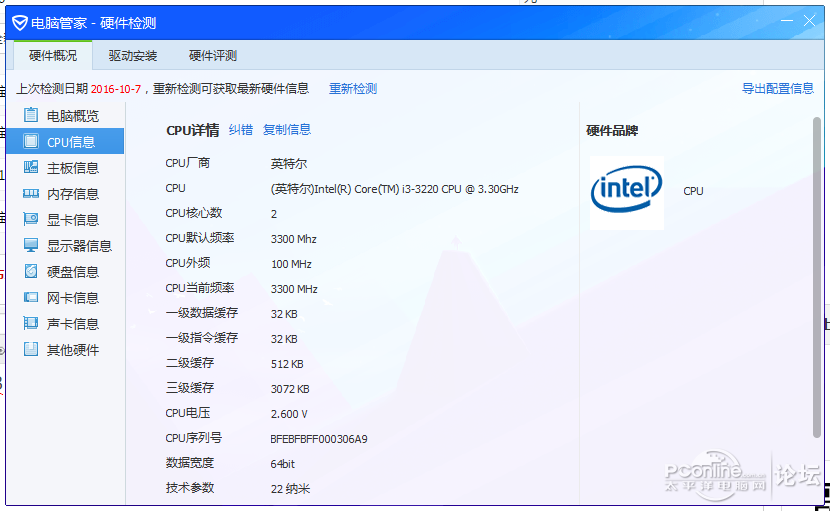
Task: Click the 一级指令缓存 value 32 KB
Action: point(284,338)
